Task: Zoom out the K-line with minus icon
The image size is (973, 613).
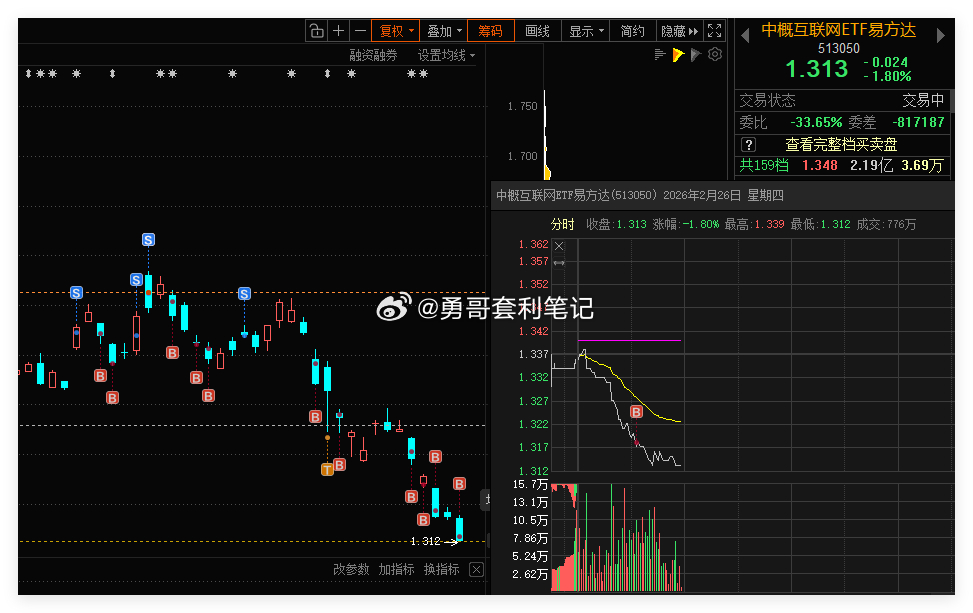Action: pos(361,31)
